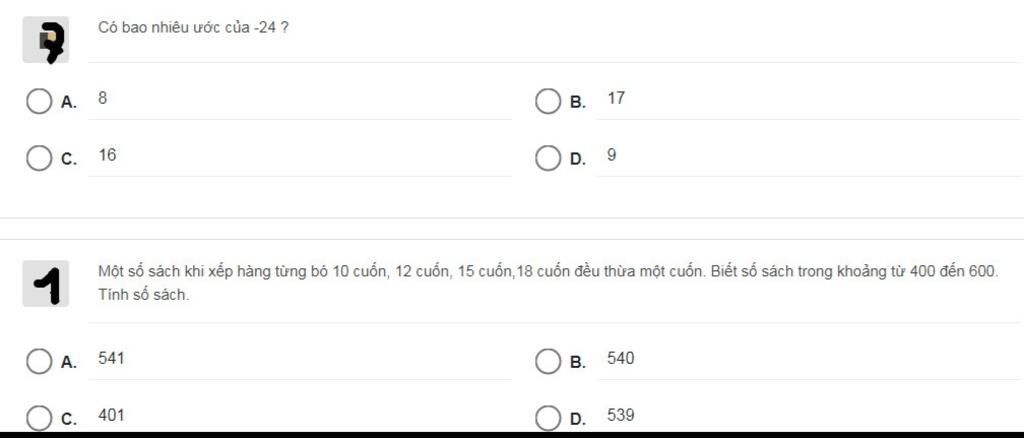Choose option D (539) for the books question

coord(547,418)
